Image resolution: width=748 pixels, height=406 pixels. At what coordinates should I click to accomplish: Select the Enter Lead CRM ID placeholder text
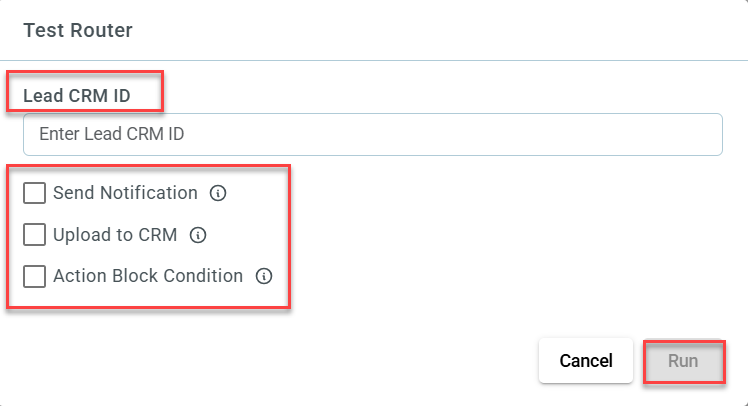click(112, 134)
